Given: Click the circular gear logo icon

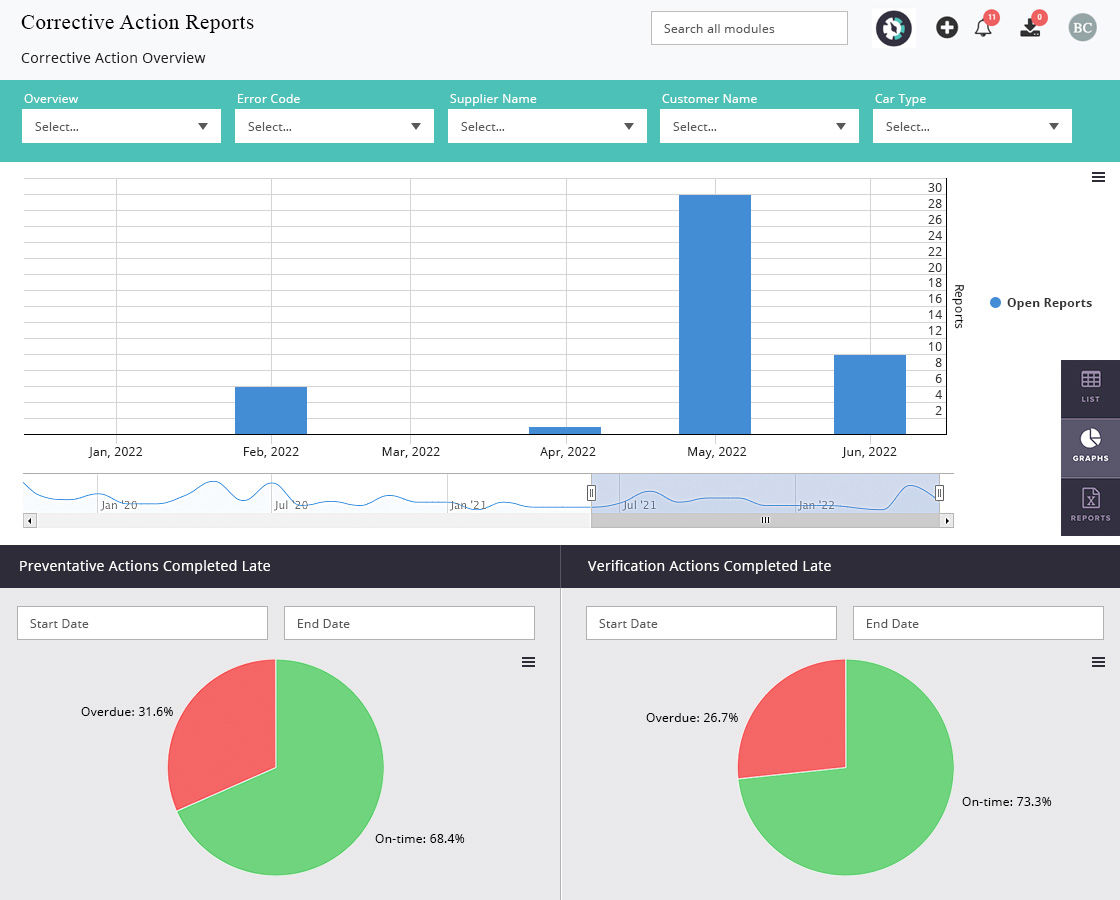Looking at the screenshot, I should point(894,29).
